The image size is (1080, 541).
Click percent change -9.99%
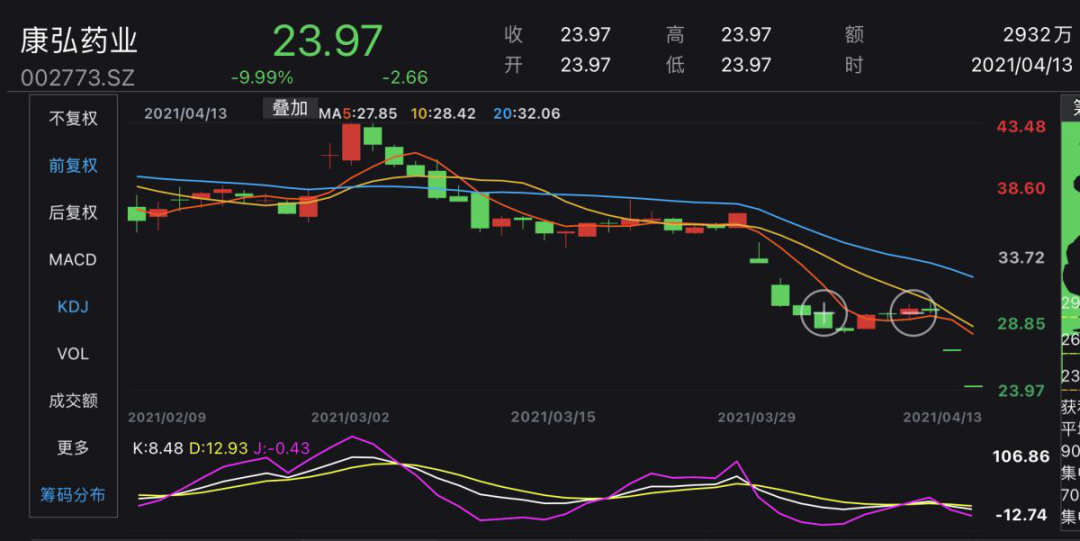click(x=262, y=77)
